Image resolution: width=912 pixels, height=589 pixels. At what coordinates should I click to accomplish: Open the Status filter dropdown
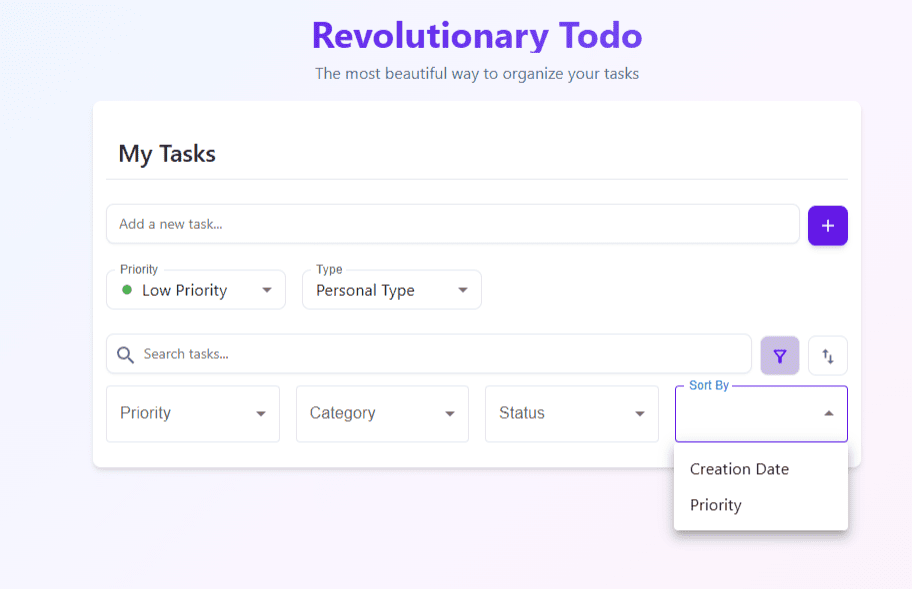(x=572, y=413)
